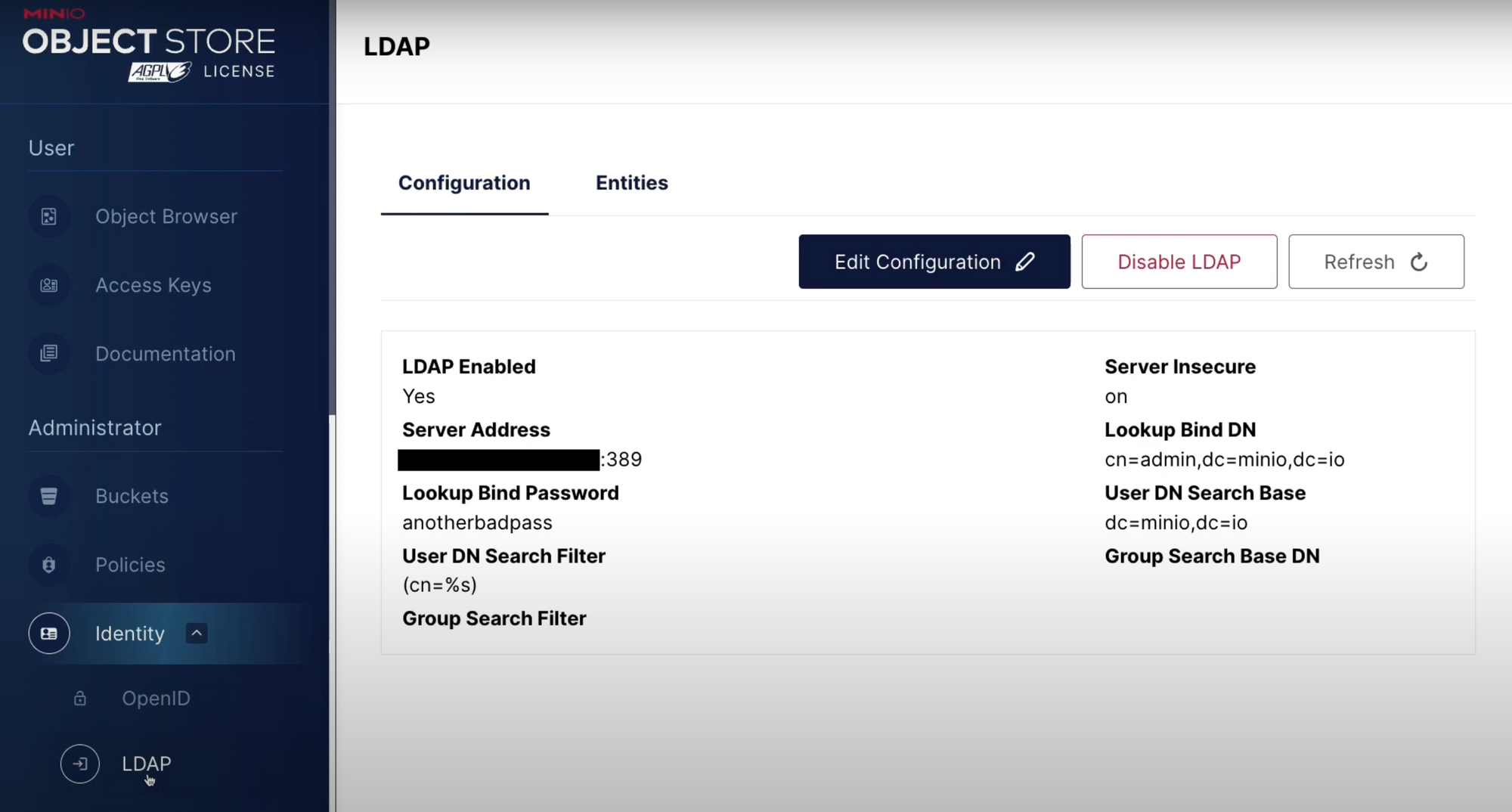
Task: Switch to the Entities tab
Action: (631, 183)
